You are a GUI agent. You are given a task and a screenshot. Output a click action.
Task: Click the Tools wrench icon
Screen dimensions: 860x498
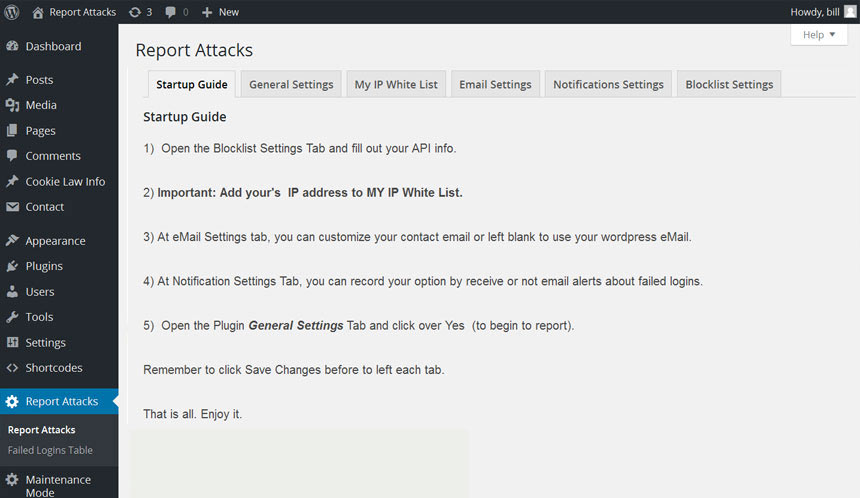(12, 317)
